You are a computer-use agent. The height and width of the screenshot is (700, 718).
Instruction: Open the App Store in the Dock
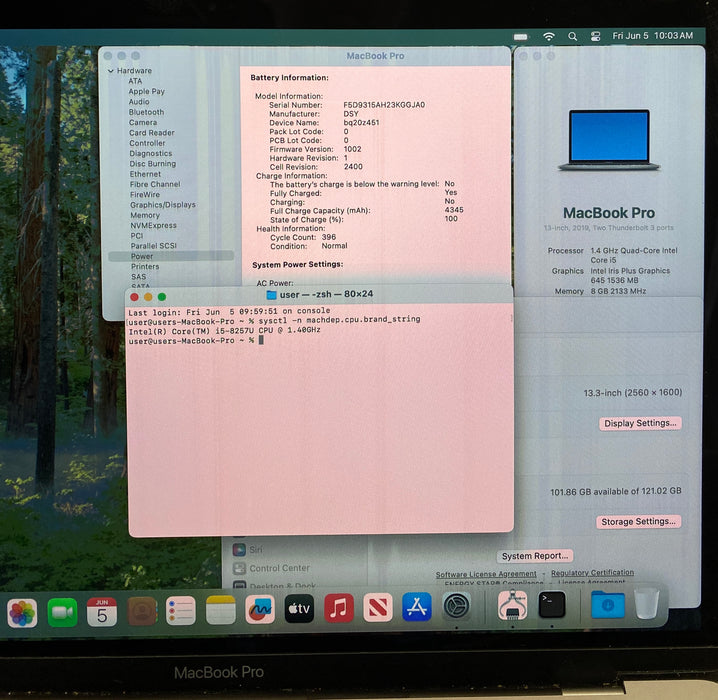(x=417, y=607)
